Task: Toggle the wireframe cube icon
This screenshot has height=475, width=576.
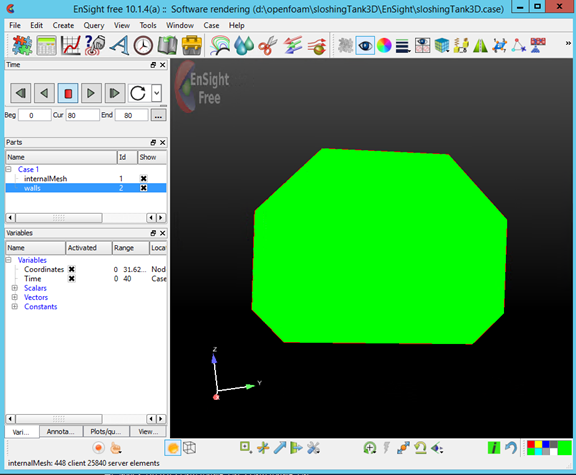Action: pyautogui.click(x=190, y=448)
